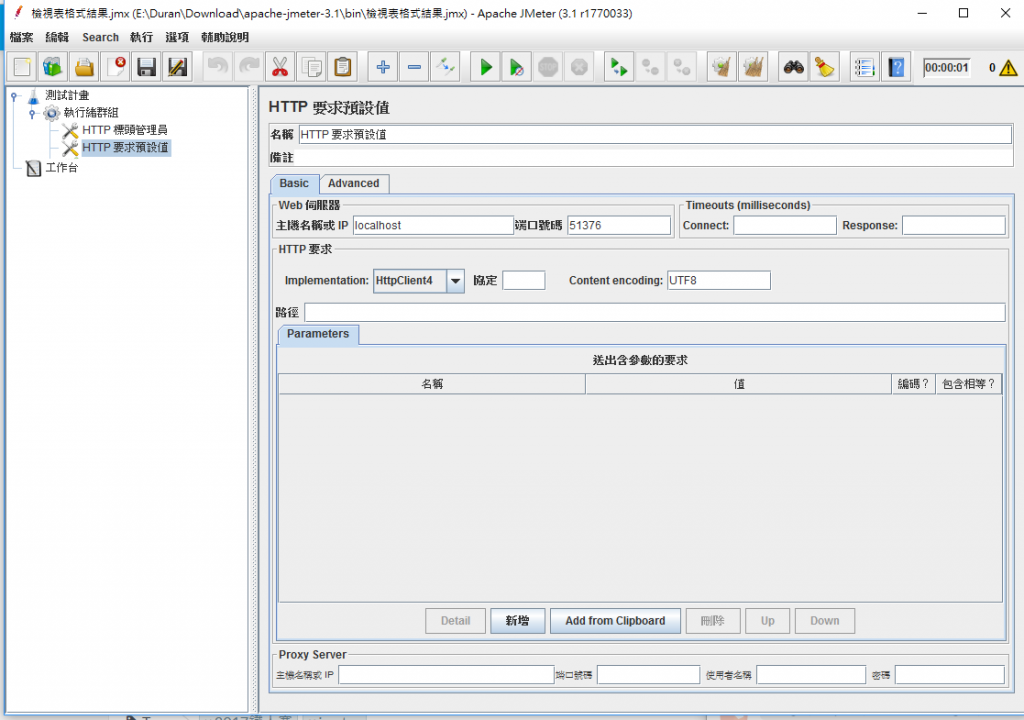Viewport: 1024px width, 720px height.
Task: Collapse all nodes with minus icon
Action: (414, 67)
